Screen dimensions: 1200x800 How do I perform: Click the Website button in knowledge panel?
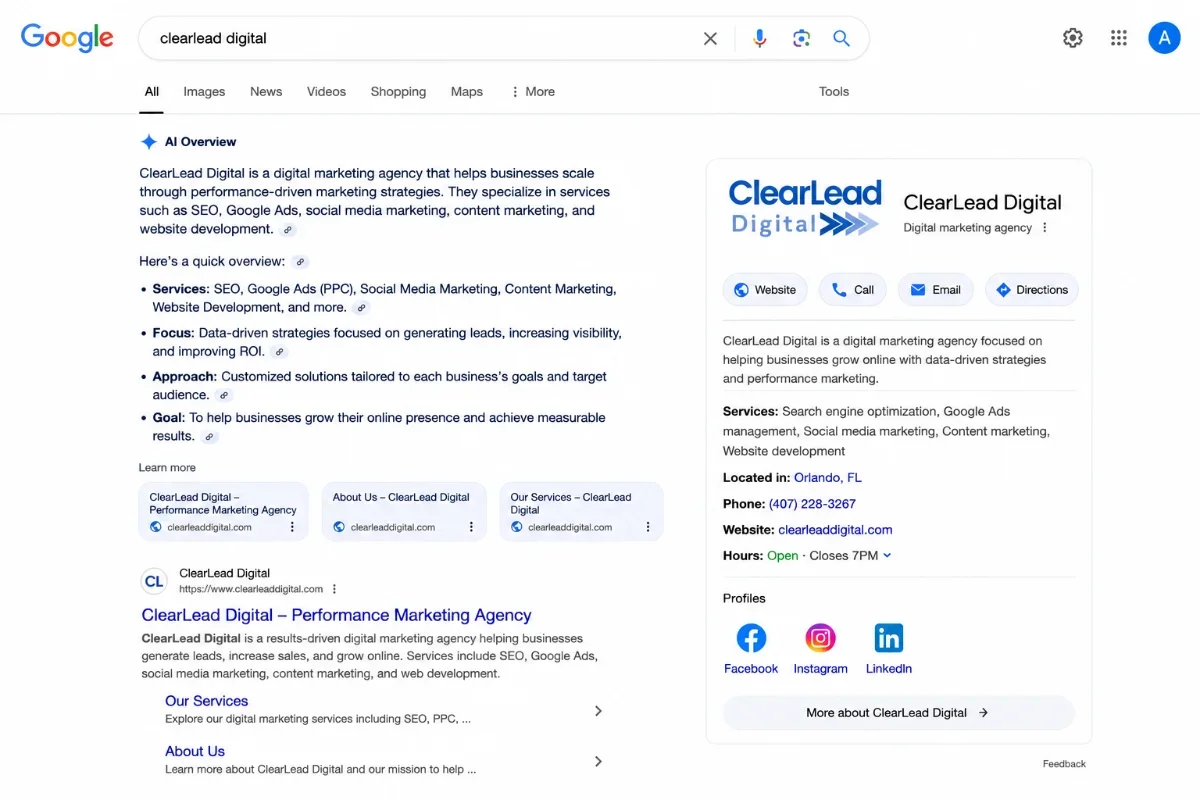tap(766, 290)
